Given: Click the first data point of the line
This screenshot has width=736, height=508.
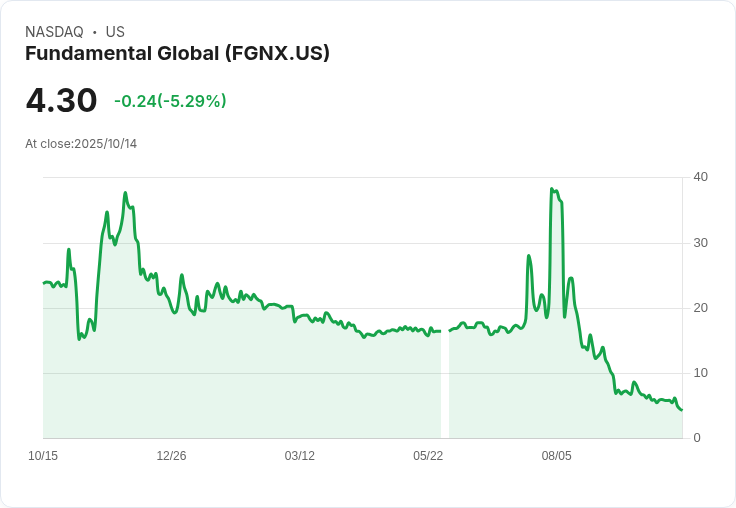Looking at the screenshot, I should point(44,283).
